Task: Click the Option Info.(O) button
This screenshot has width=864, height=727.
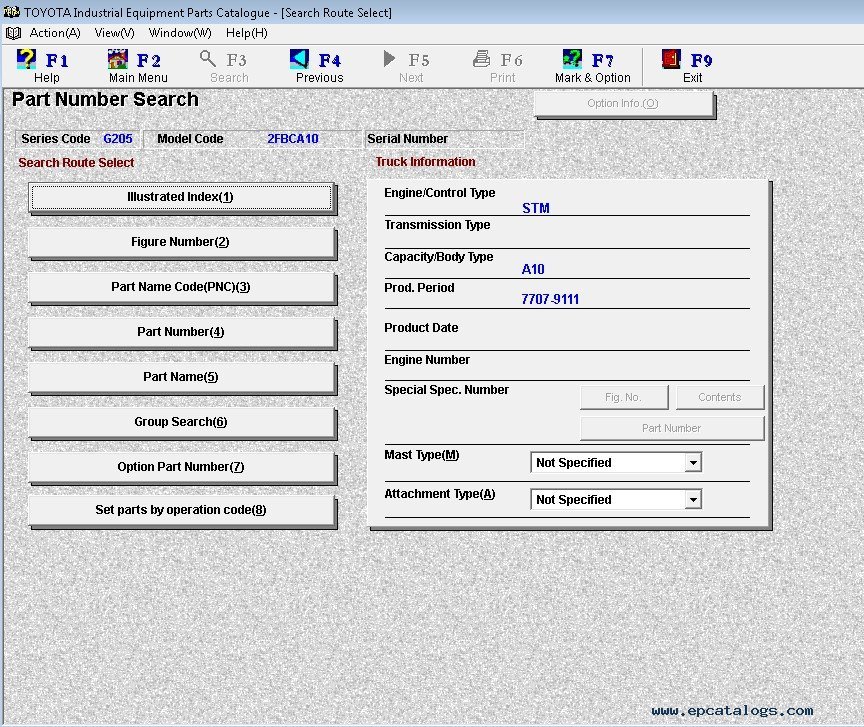Action: tap(623, 104)
